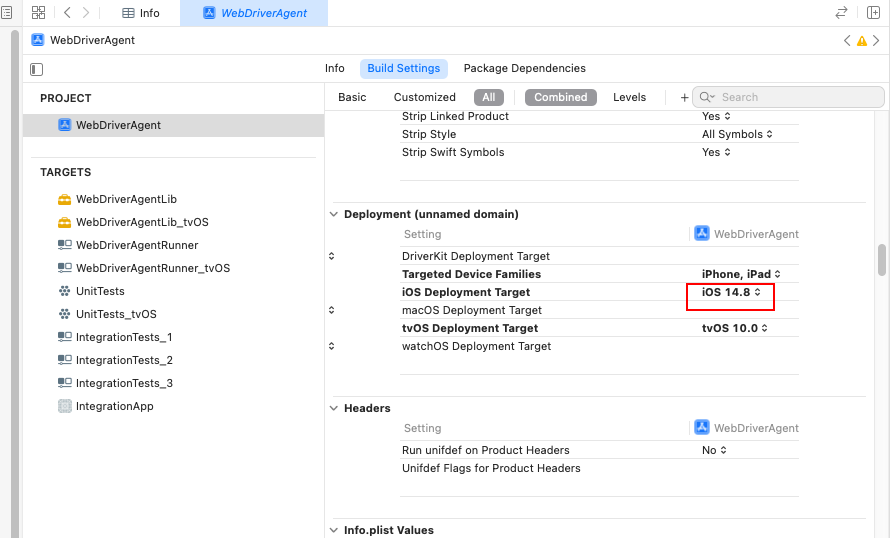Click the build settings vertical scrollbar
This screenshot has height=538, width=890.
click(x=881, y=259)
